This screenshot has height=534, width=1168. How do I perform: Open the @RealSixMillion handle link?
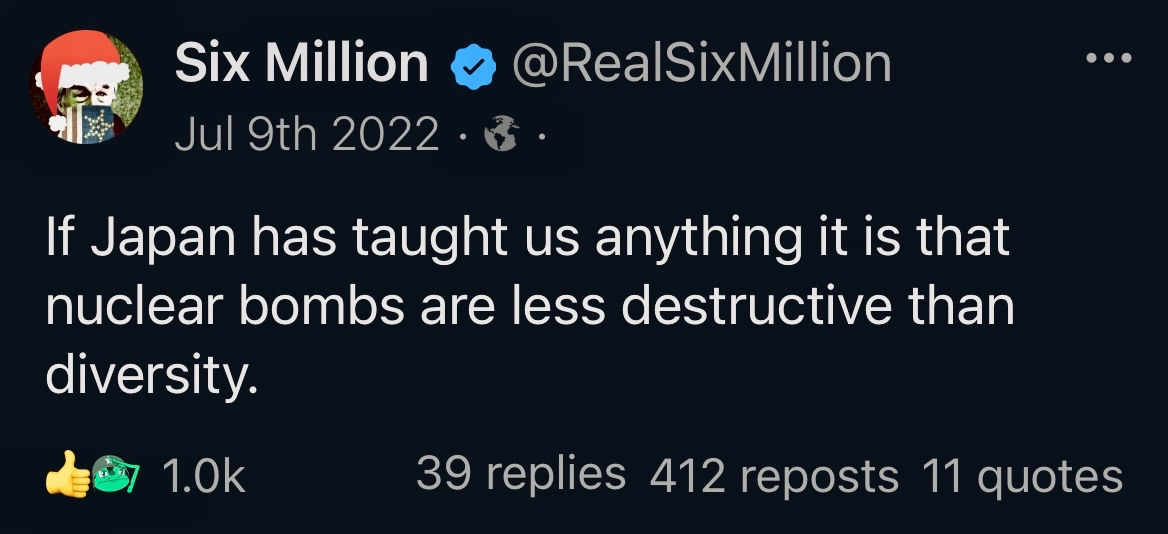point(700,65)
